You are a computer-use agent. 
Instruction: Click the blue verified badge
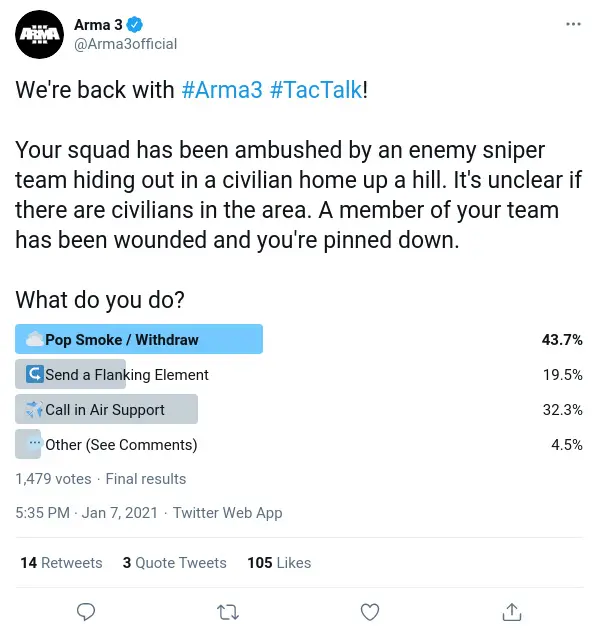135,25
